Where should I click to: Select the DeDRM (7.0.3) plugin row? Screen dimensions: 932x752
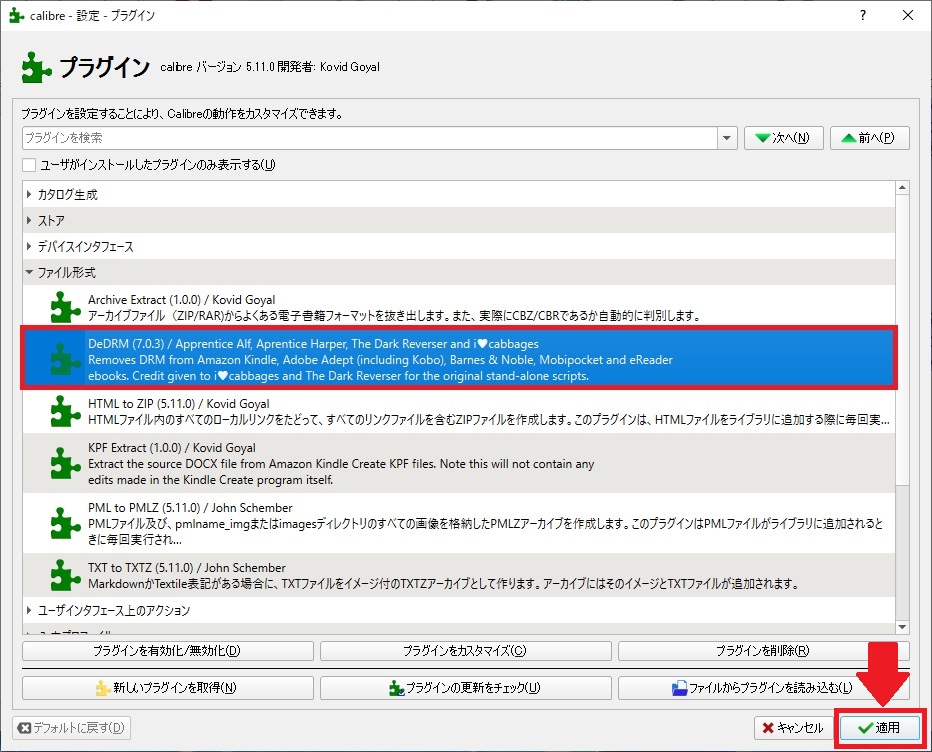click(459, 359)
